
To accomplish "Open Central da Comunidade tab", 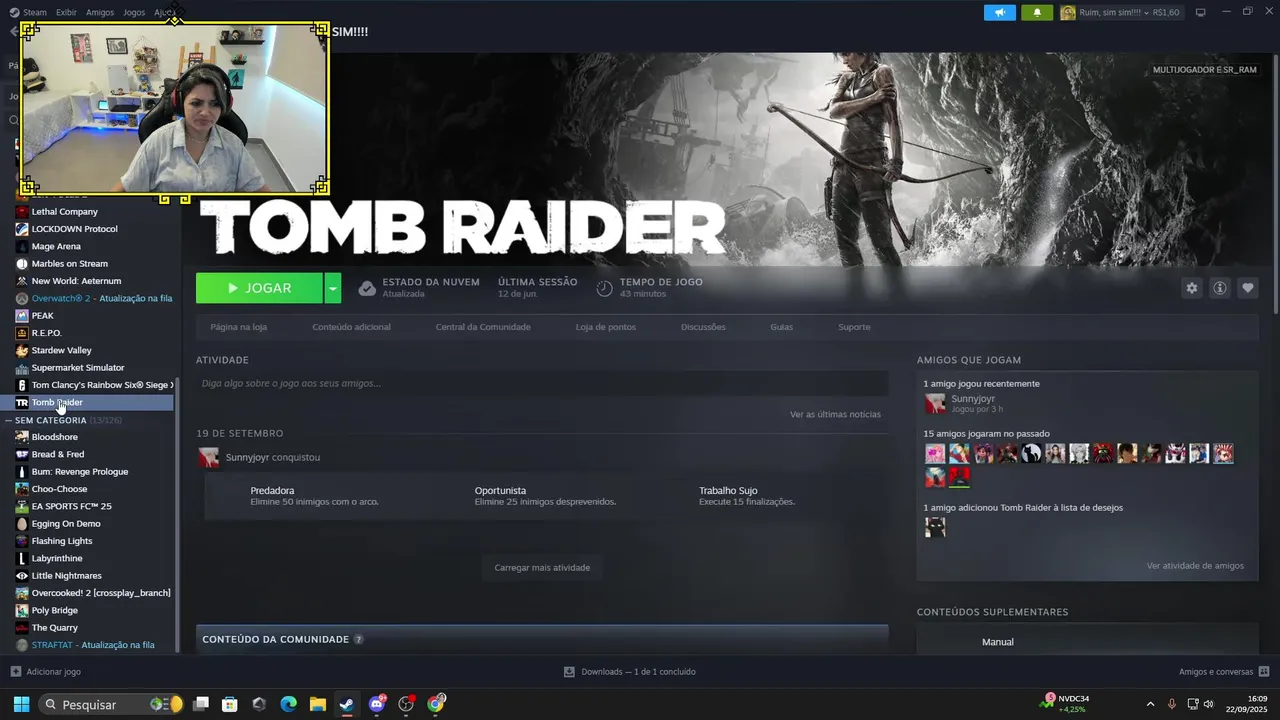I will tap(483, 327).
